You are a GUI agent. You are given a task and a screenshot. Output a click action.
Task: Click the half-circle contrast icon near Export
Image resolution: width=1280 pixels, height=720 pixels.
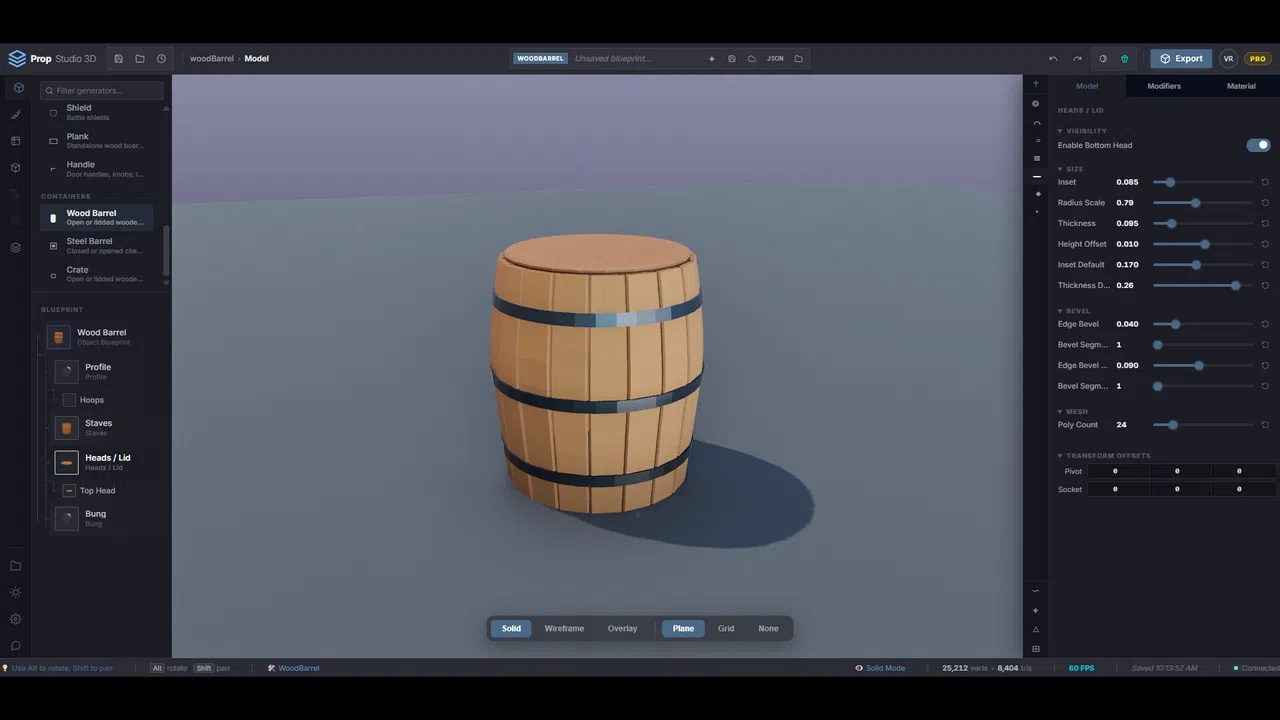pos(1103,59)
